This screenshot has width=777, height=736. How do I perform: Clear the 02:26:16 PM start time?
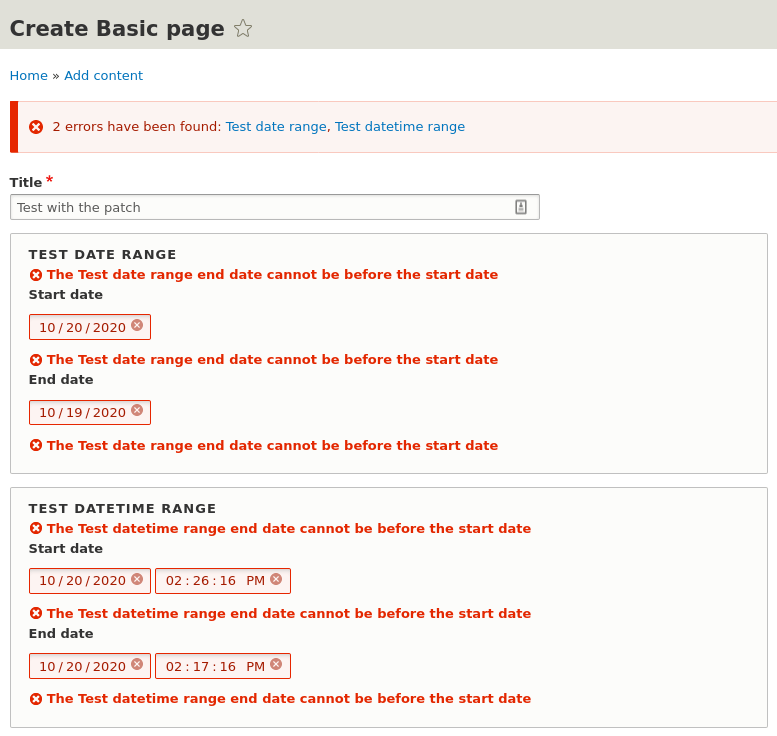tap(276, 579)
